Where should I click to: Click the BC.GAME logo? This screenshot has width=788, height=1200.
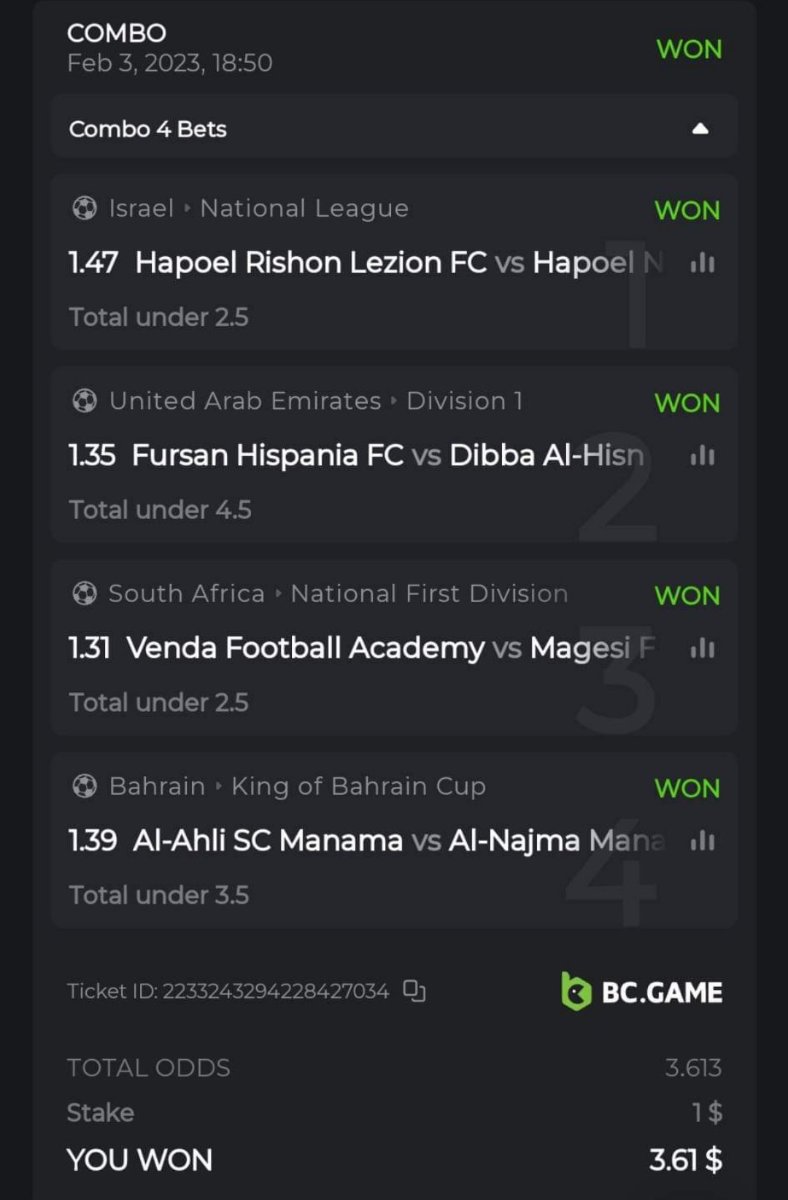(641, 991)
